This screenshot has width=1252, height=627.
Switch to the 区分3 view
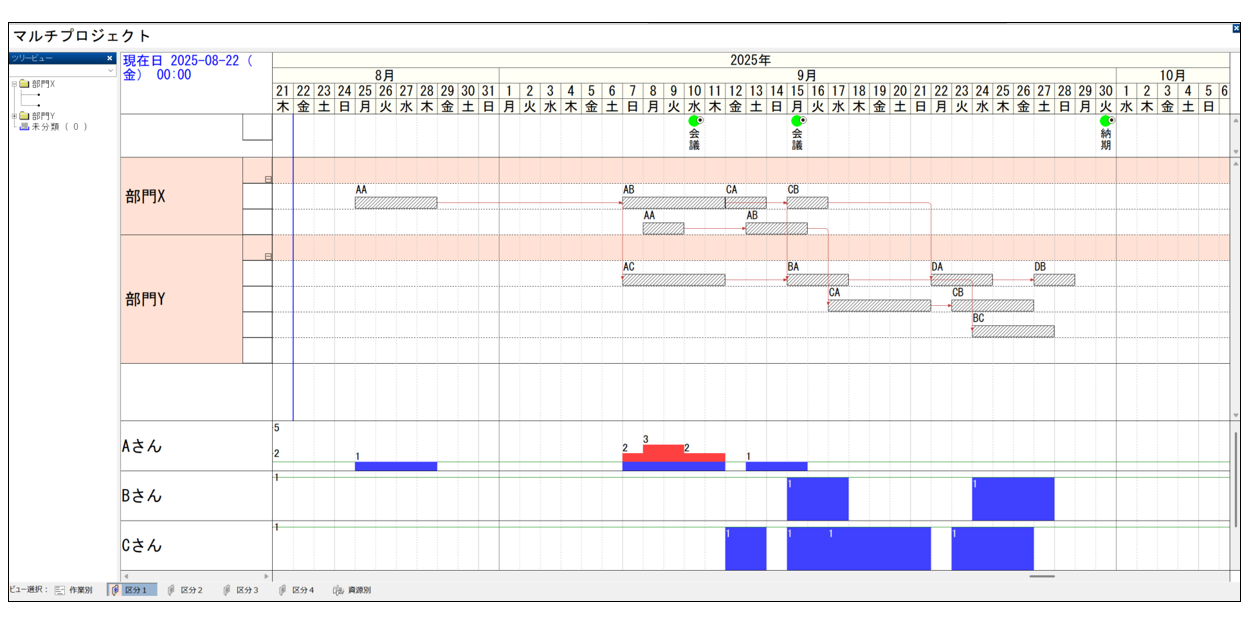pyautogui.click(x=227, y=590)
